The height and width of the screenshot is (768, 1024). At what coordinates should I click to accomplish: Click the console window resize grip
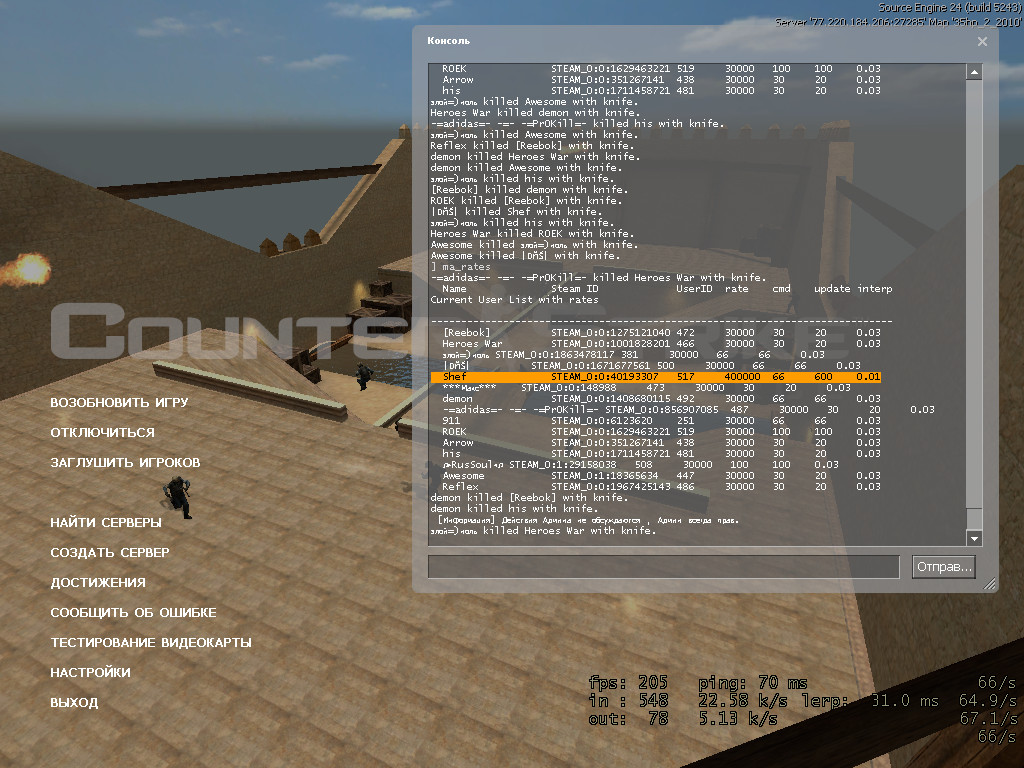point(990,584)
